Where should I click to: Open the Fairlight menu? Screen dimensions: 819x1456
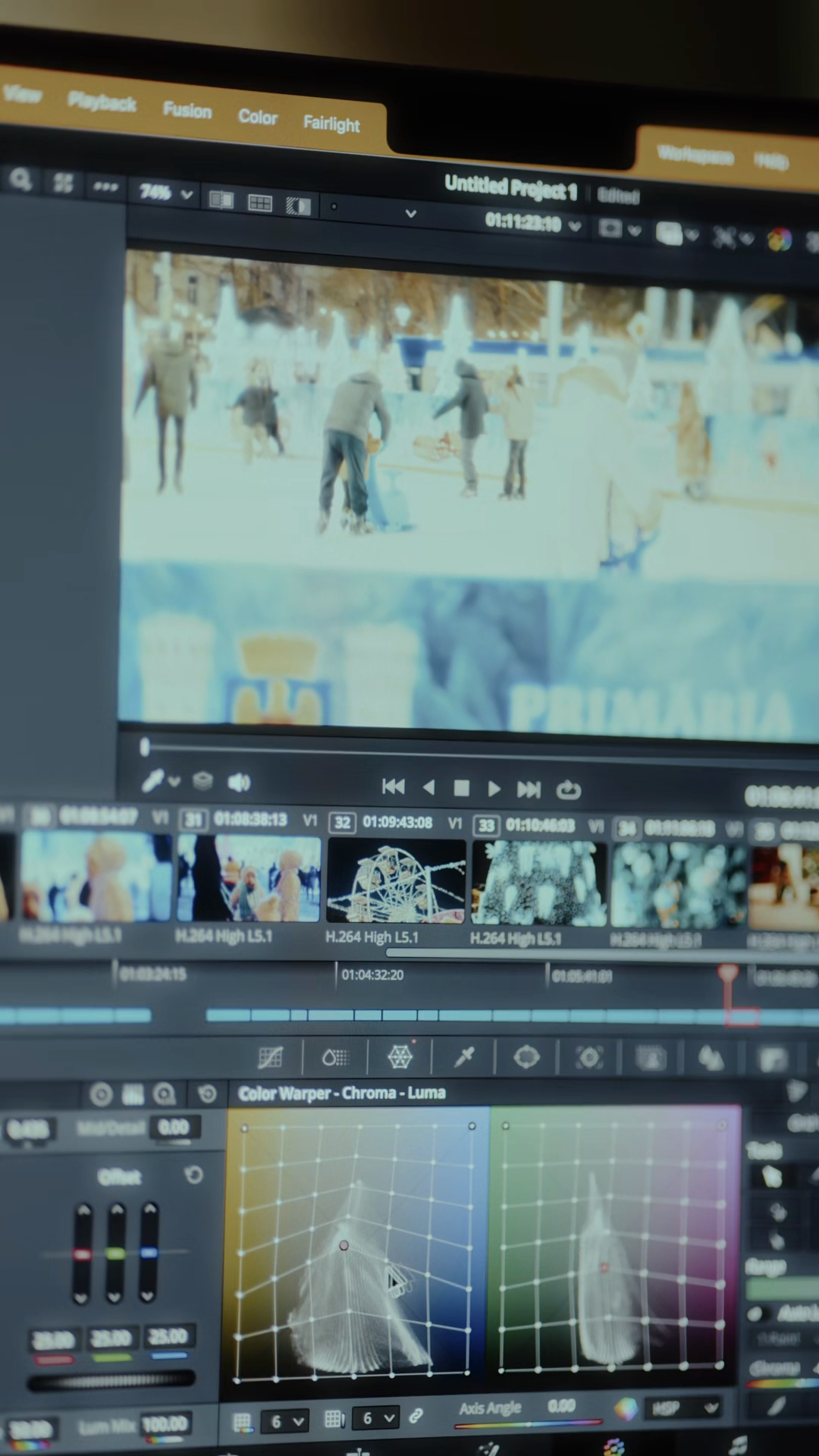click(x=331, y=124)
